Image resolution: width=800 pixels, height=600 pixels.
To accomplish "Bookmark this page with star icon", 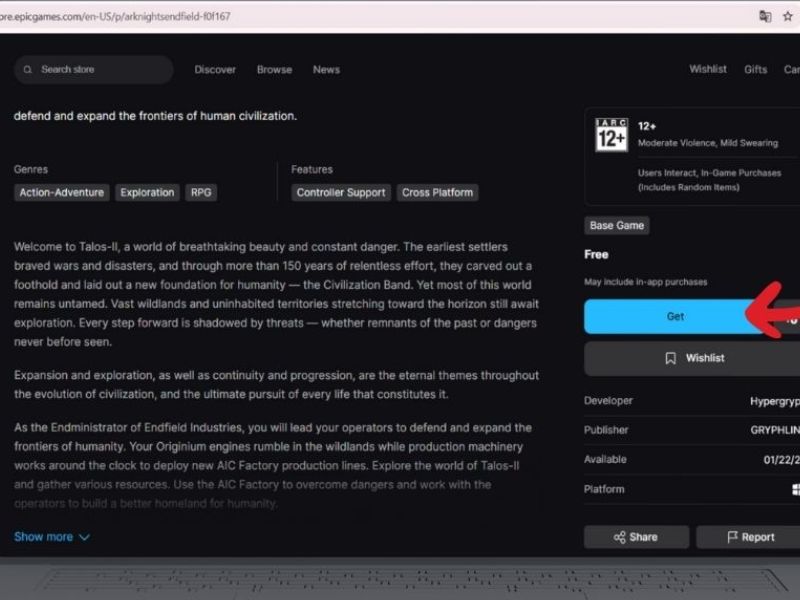I will [789, 16].
